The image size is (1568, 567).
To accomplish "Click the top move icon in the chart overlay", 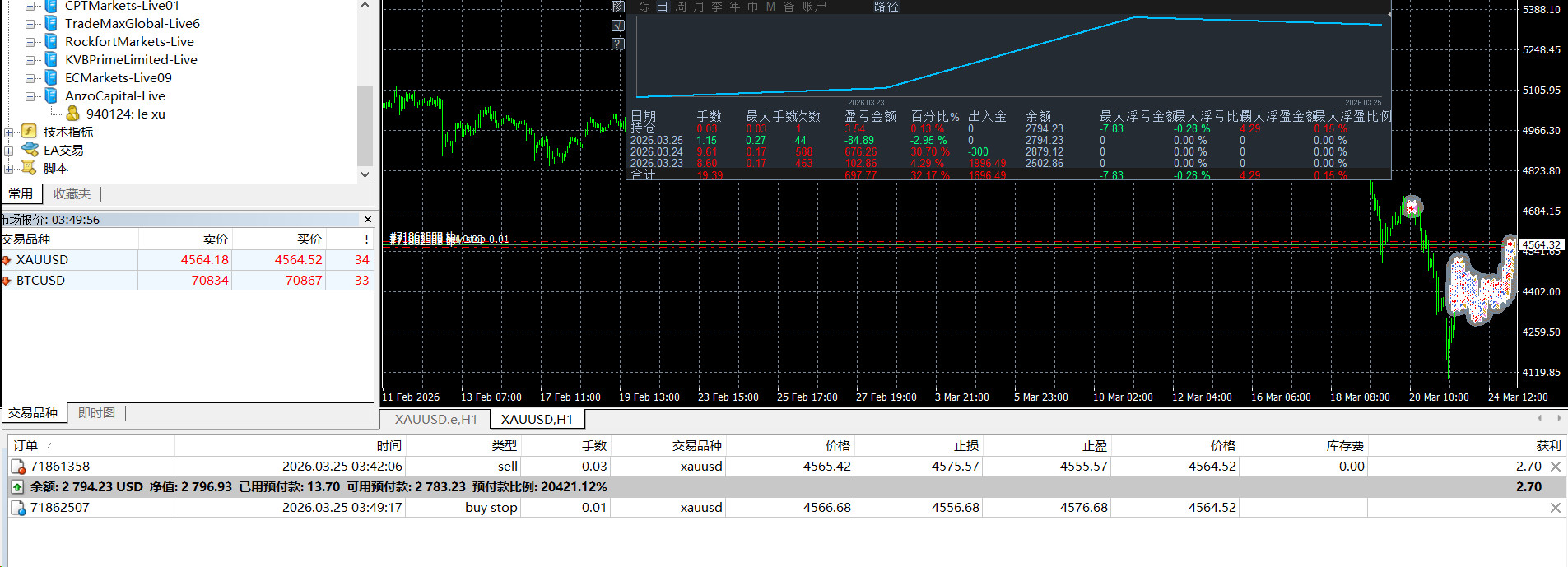I will point(618,7).
